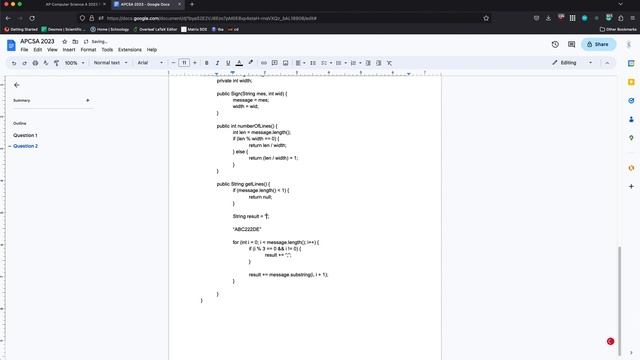This screenshot has width=640, height=360.
Task: Bookmark this page with star icon
Action: 486,18
